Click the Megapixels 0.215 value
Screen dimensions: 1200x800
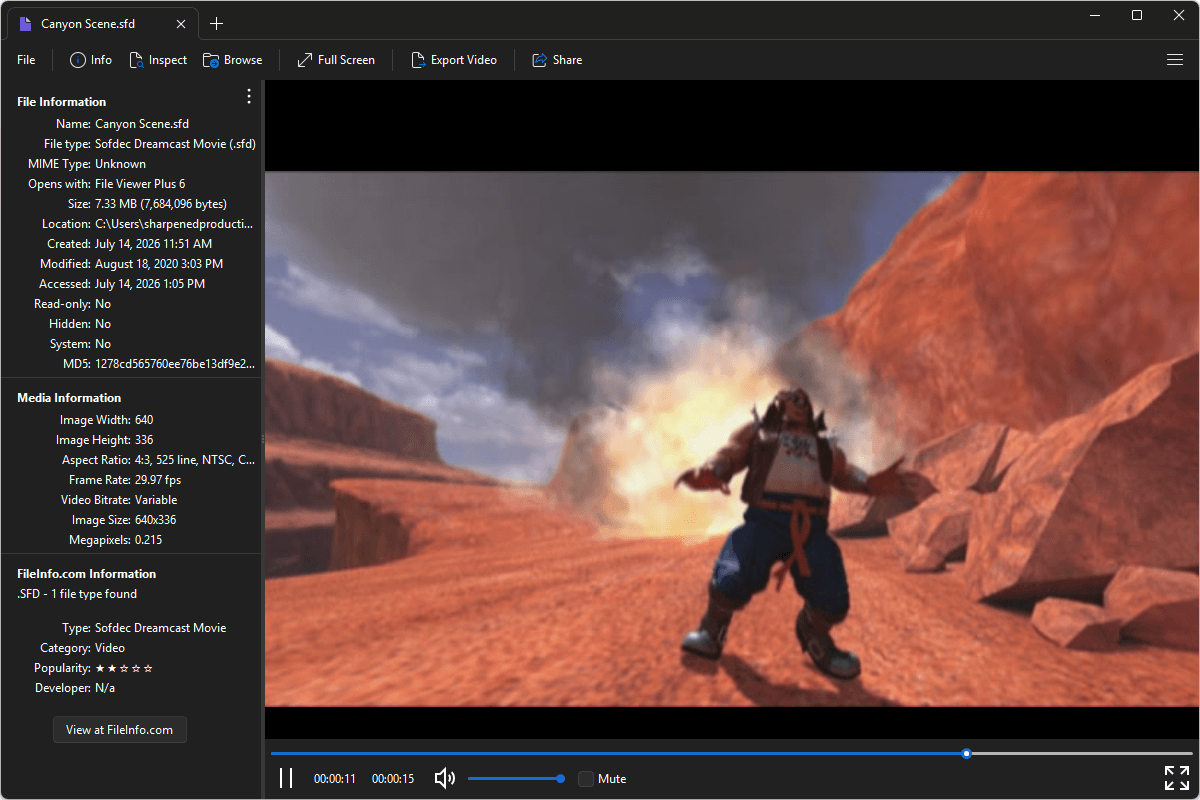148,540
